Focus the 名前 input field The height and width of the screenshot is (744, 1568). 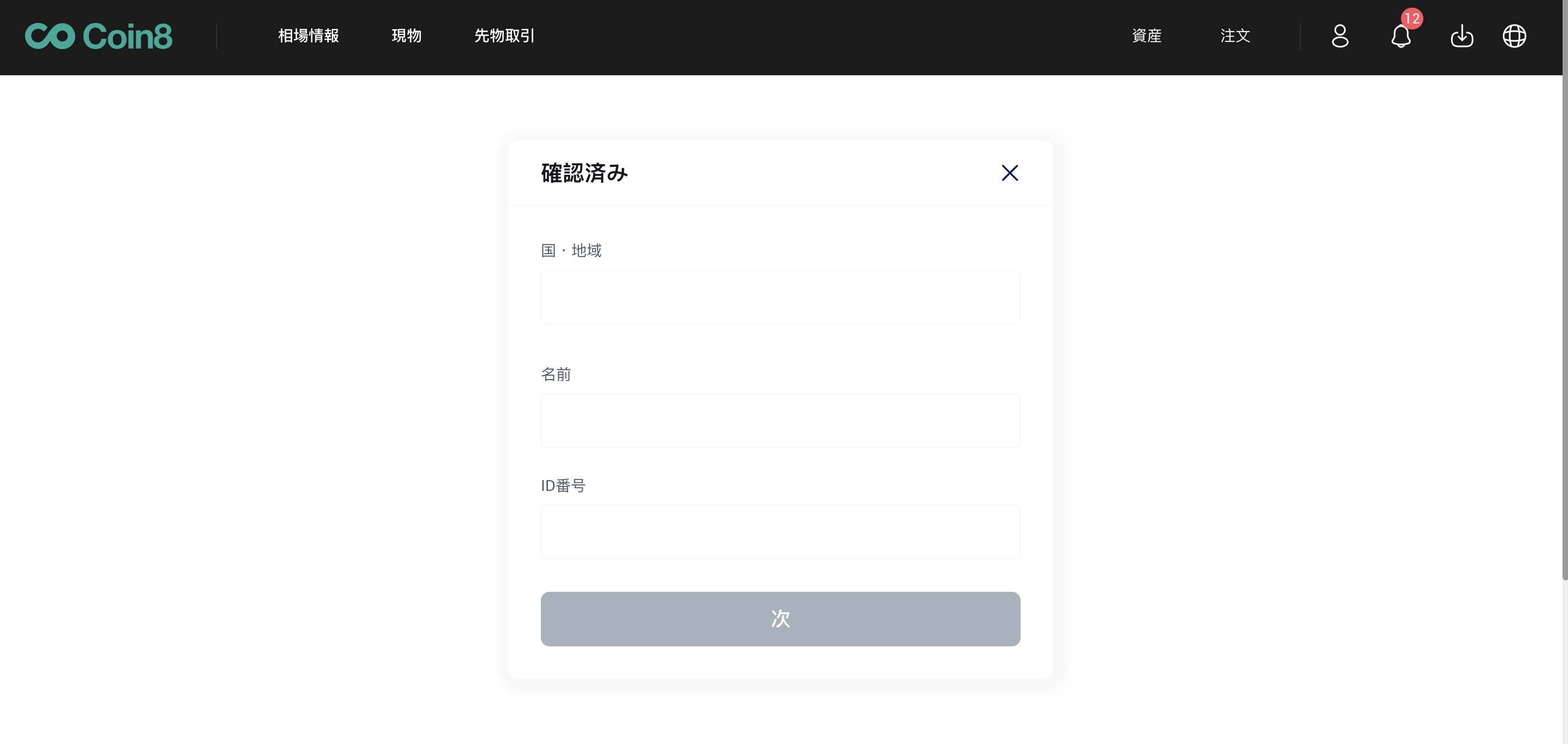[x=780, y=420]
